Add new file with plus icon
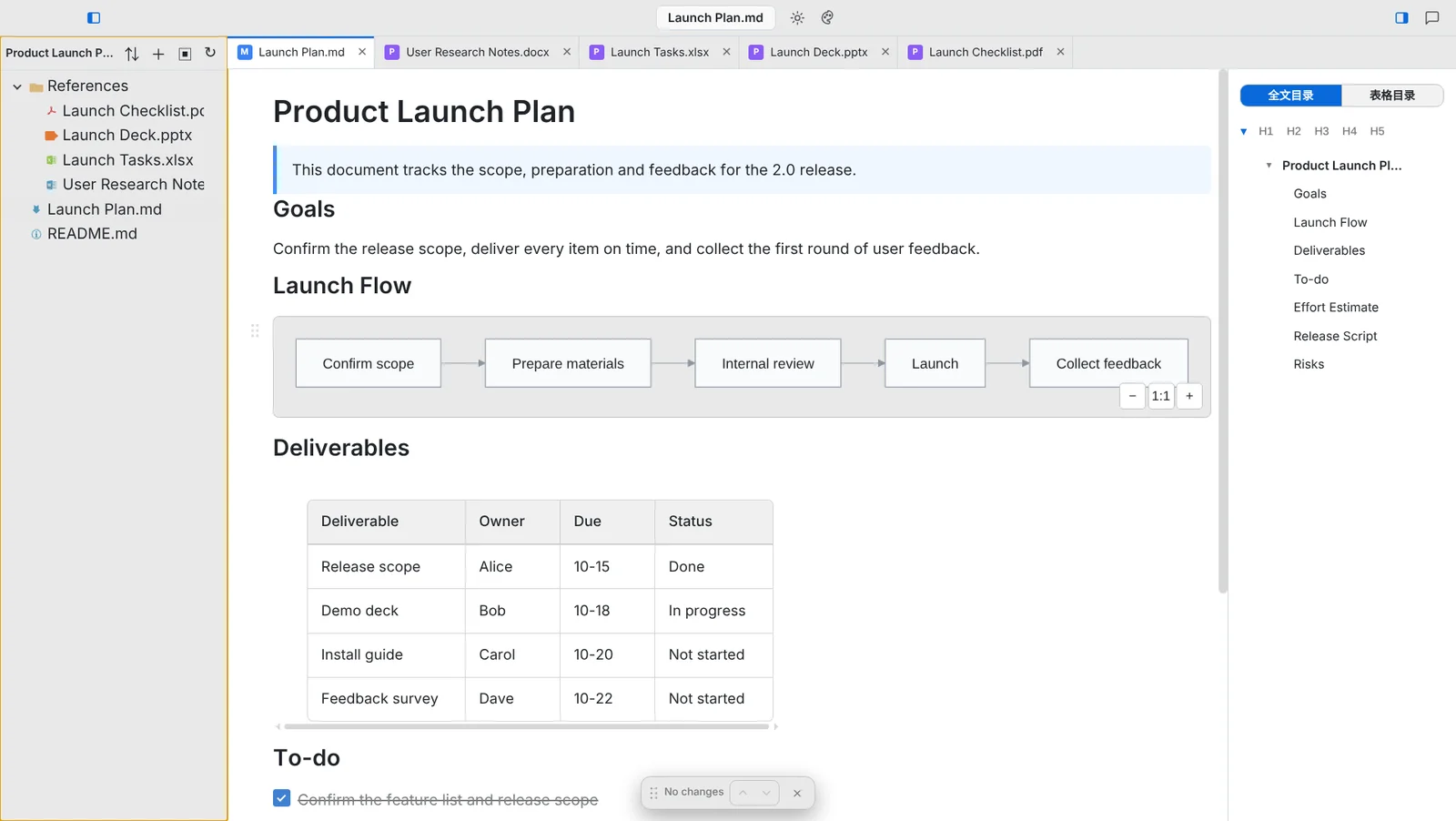Screen dimensions: 1456x821 point(158,54)
